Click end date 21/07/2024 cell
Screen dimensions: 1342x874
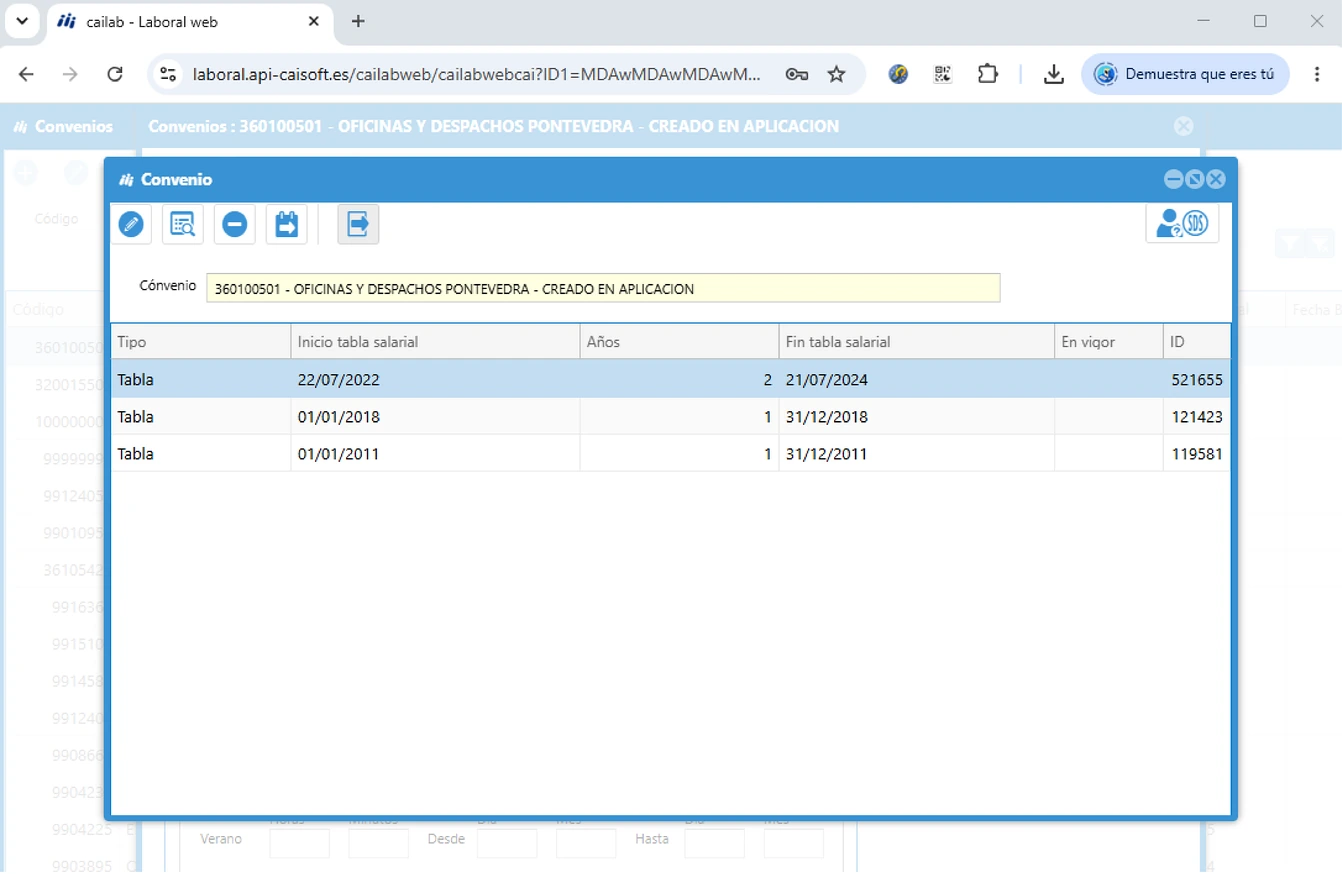click(x=917, y=380)
